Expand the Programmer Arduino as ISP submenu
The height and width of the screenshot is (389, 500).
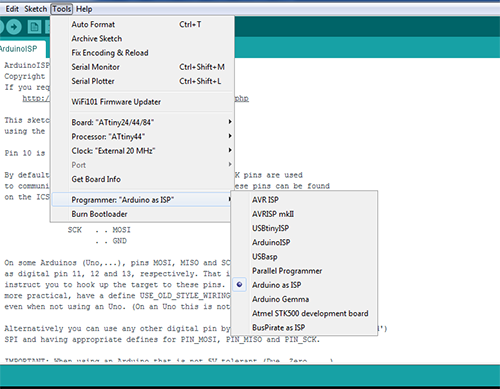(141, 200)
